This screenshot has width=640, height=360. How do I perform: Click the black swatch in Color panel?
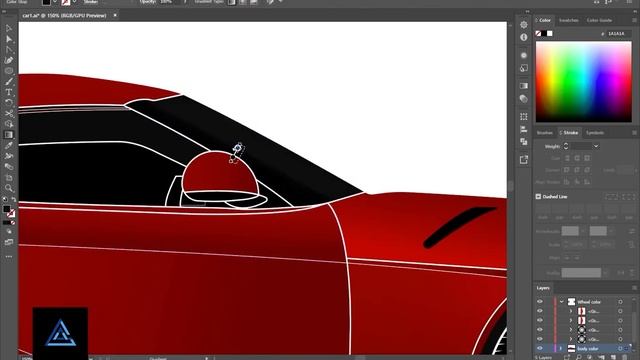tap(544, 33)
